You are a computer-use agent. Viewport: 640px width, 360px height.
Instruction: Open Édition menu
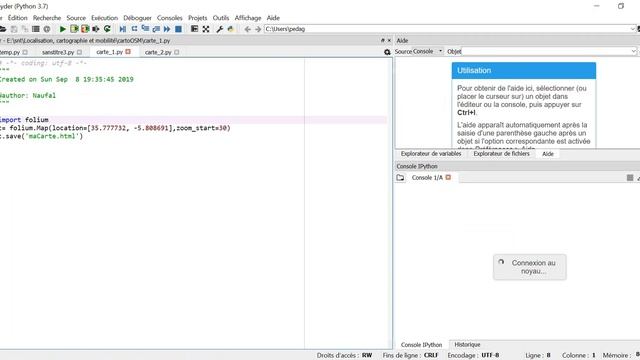coord(18,18)
